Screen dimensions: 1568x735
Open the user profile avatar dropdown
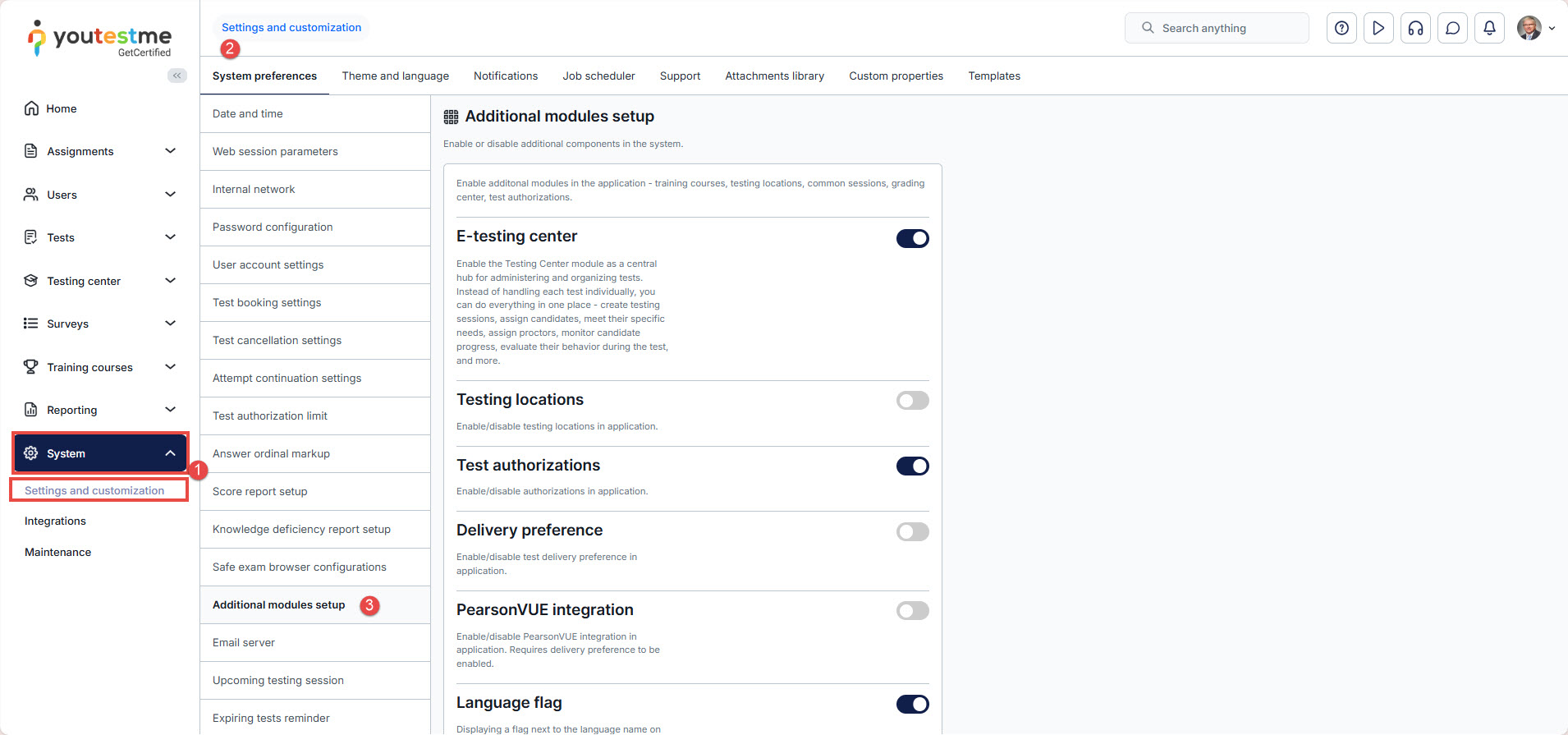[1534, 28]
